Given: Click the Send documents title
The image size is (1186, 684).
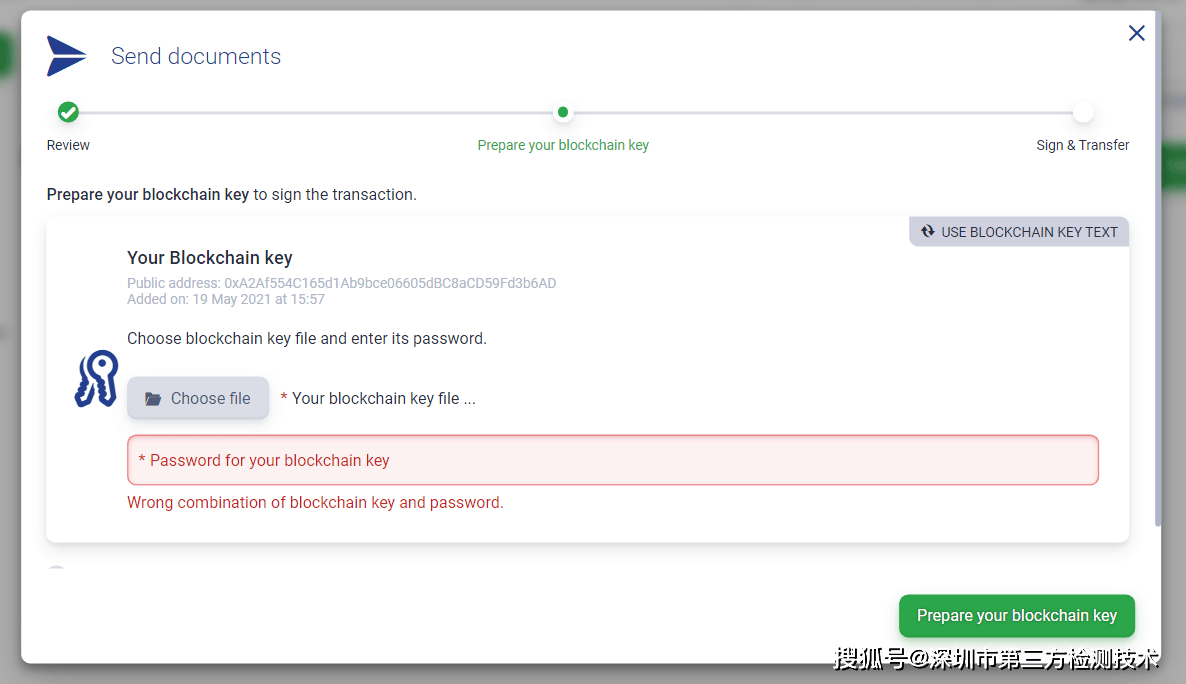Looking at the screenshot, I should [196, 56].
